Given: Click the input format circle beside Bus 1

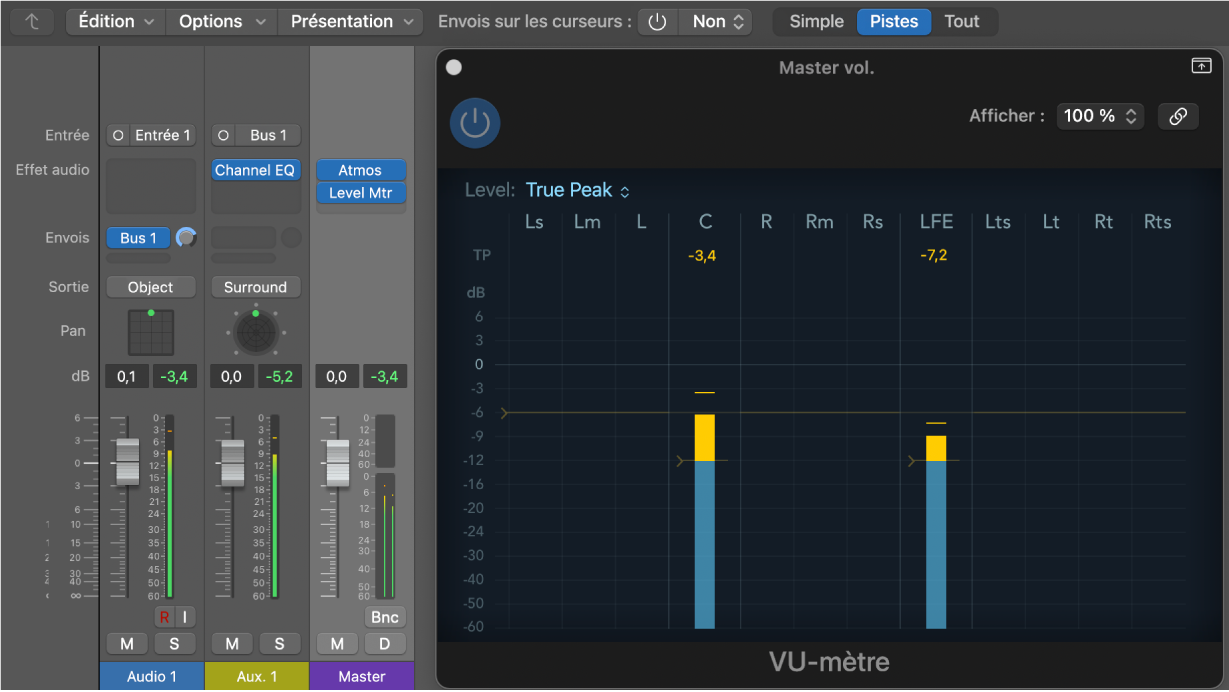Looking at the screenshot, I should pyautogui.click(x=223, y=135).
